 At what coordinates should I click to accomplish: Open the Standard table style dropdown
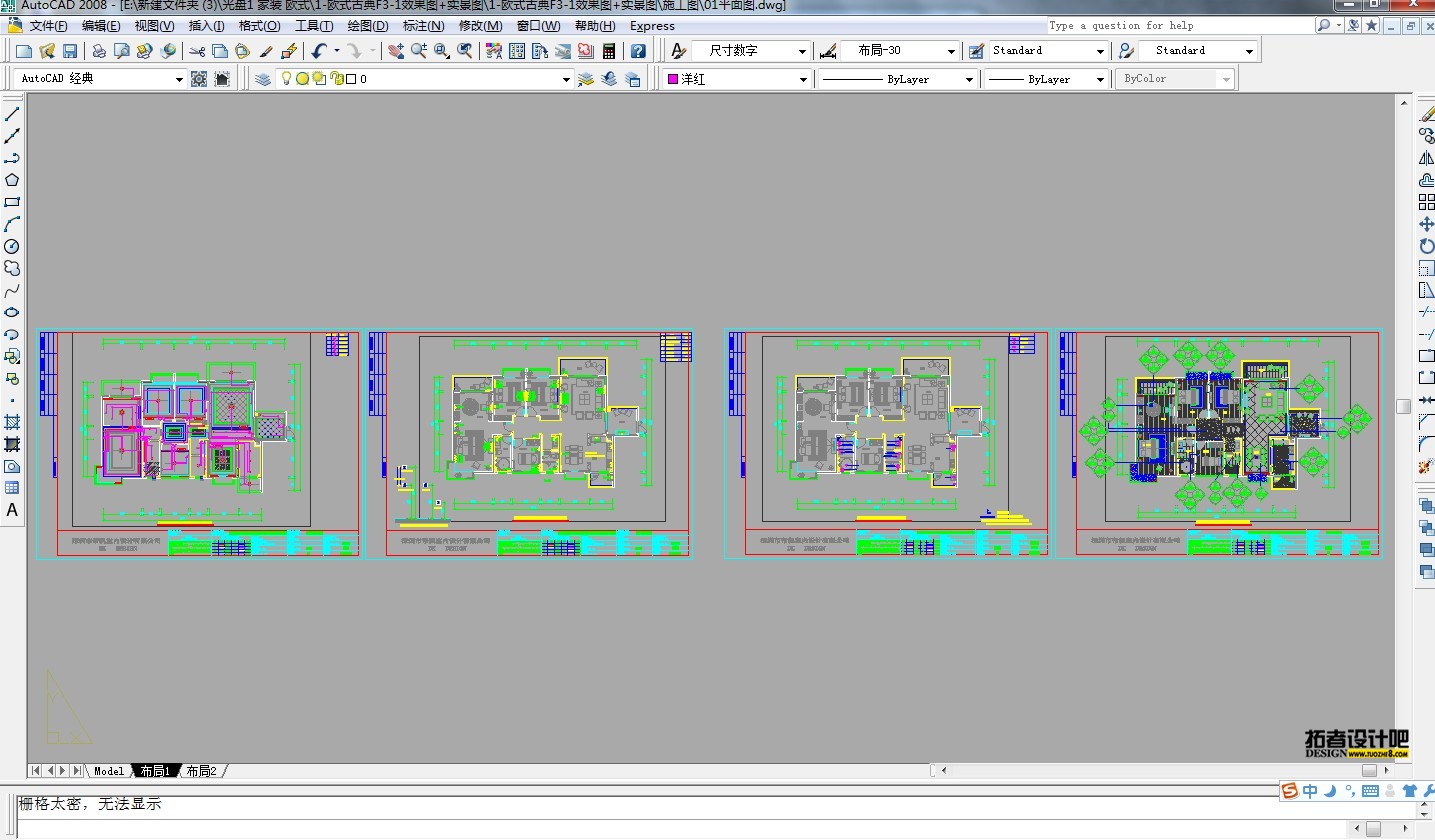[x=1100, y=51]
